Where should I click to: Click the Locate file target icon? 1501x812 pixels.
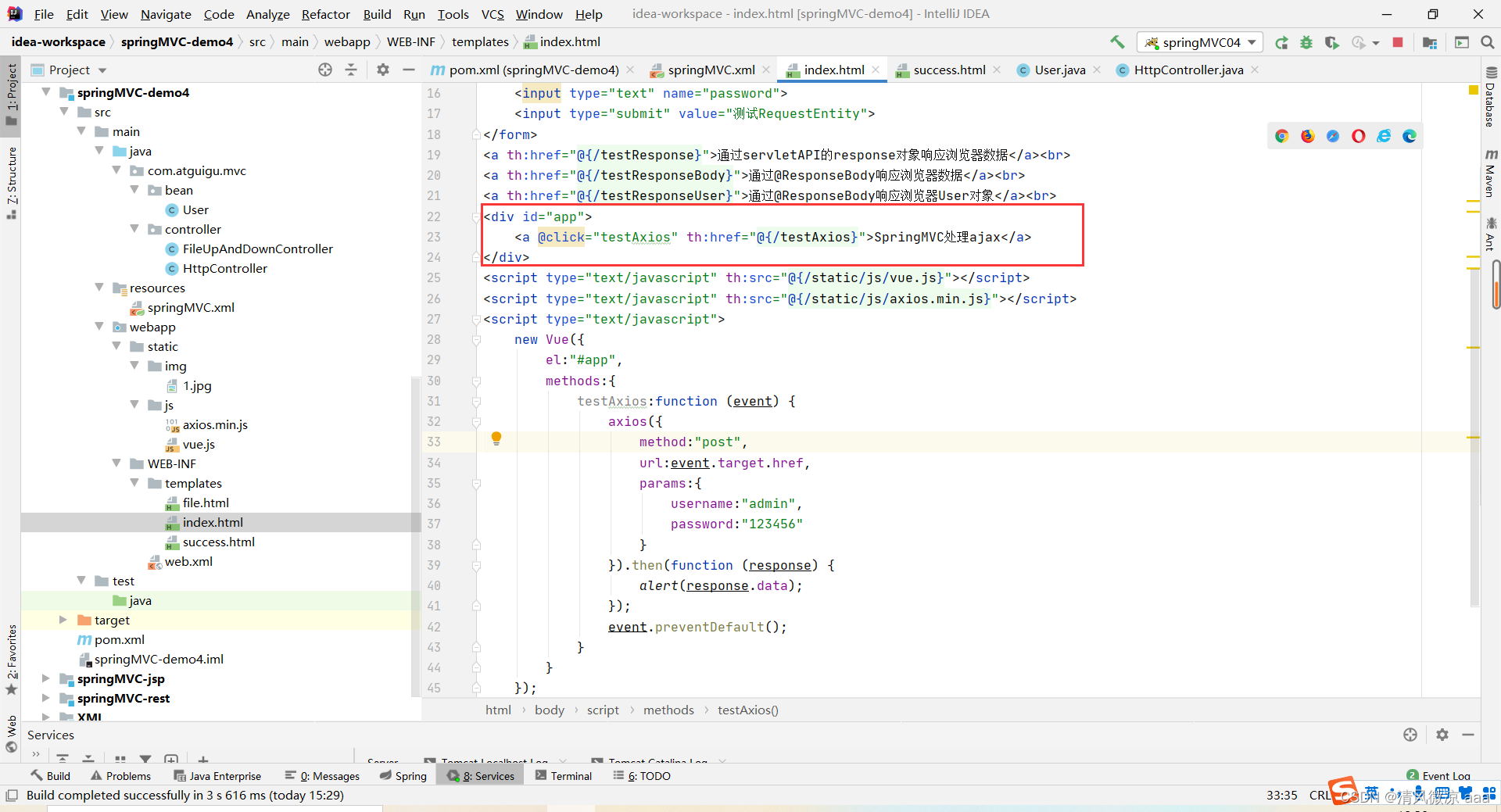[325, 70]
